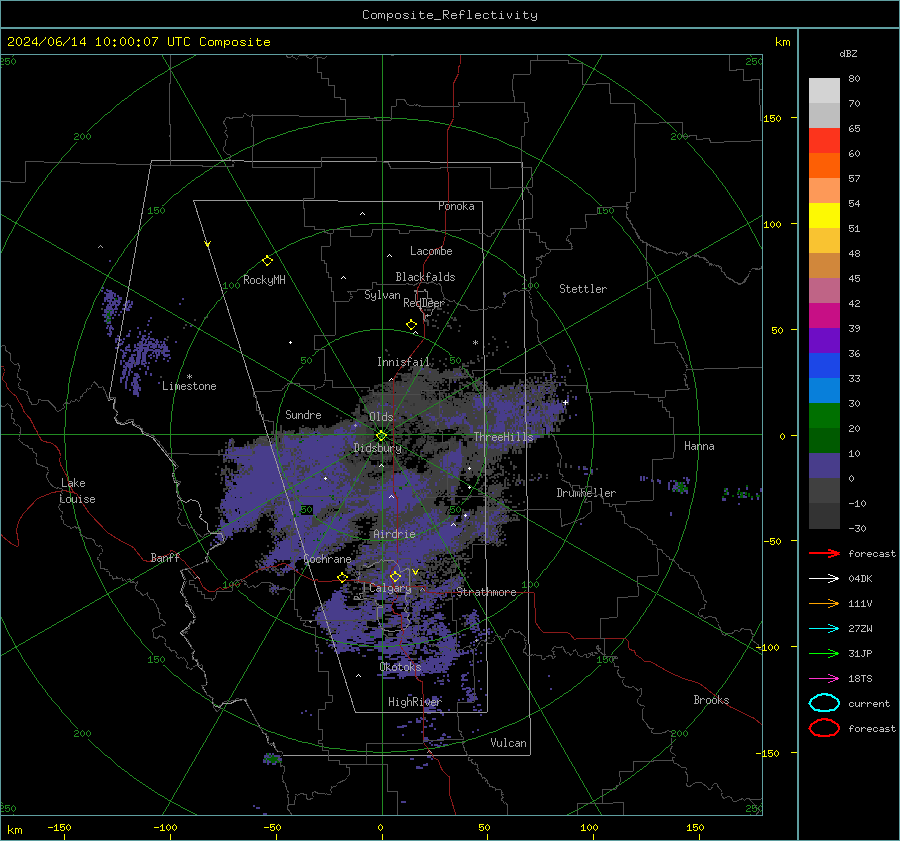
Task: Click the Olds town label
Action: coord(381,417)
